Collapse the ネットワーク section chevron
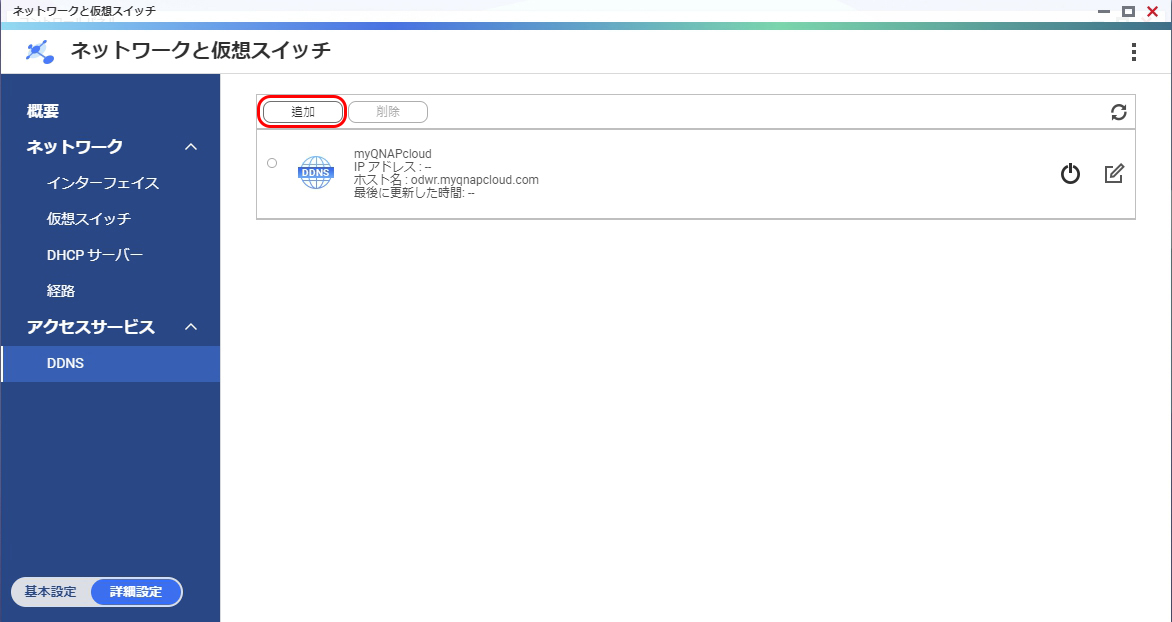1172x622 pixels. click(x=191, y=147)
